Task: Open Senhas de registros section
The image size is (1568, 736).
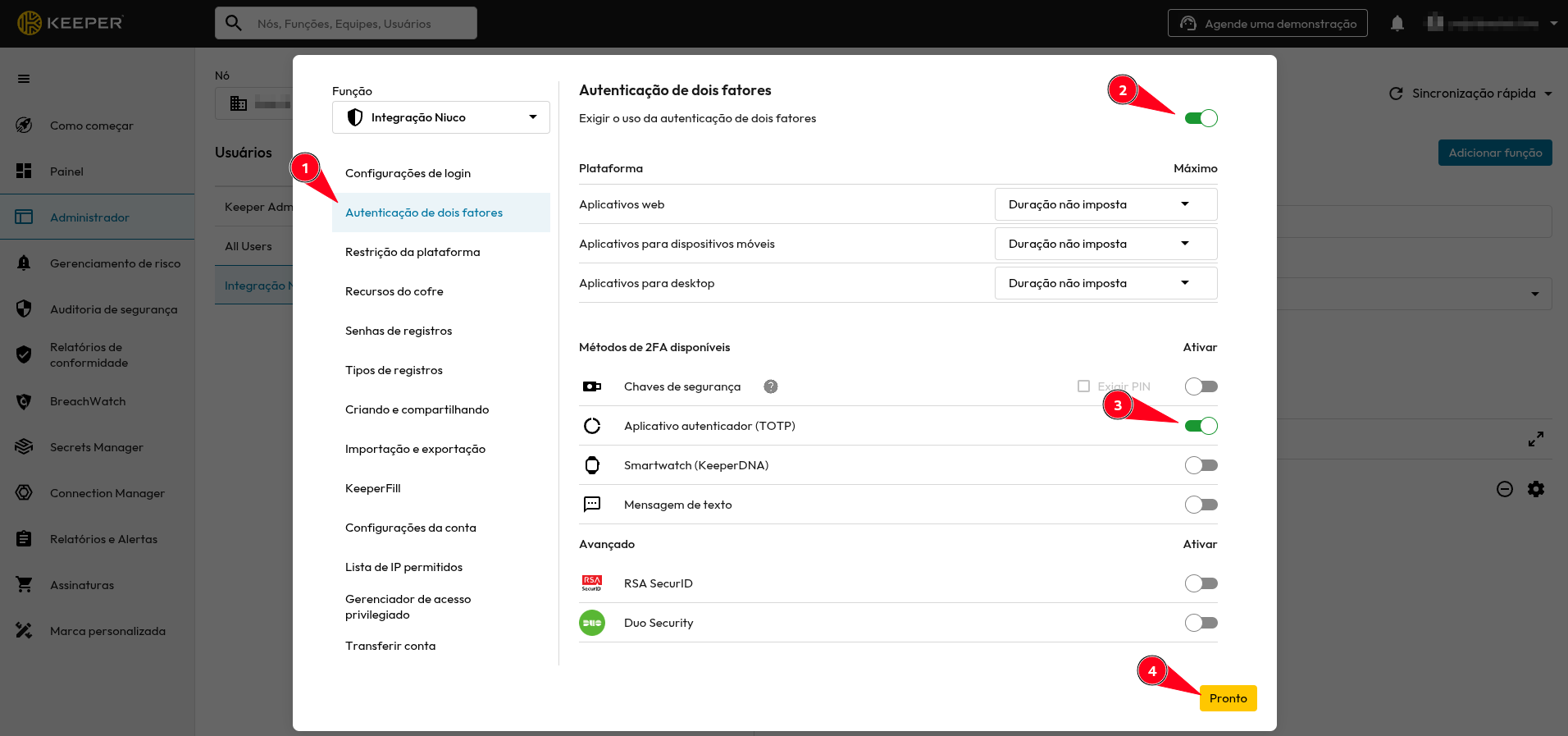Action: click(x=441, y=331)
